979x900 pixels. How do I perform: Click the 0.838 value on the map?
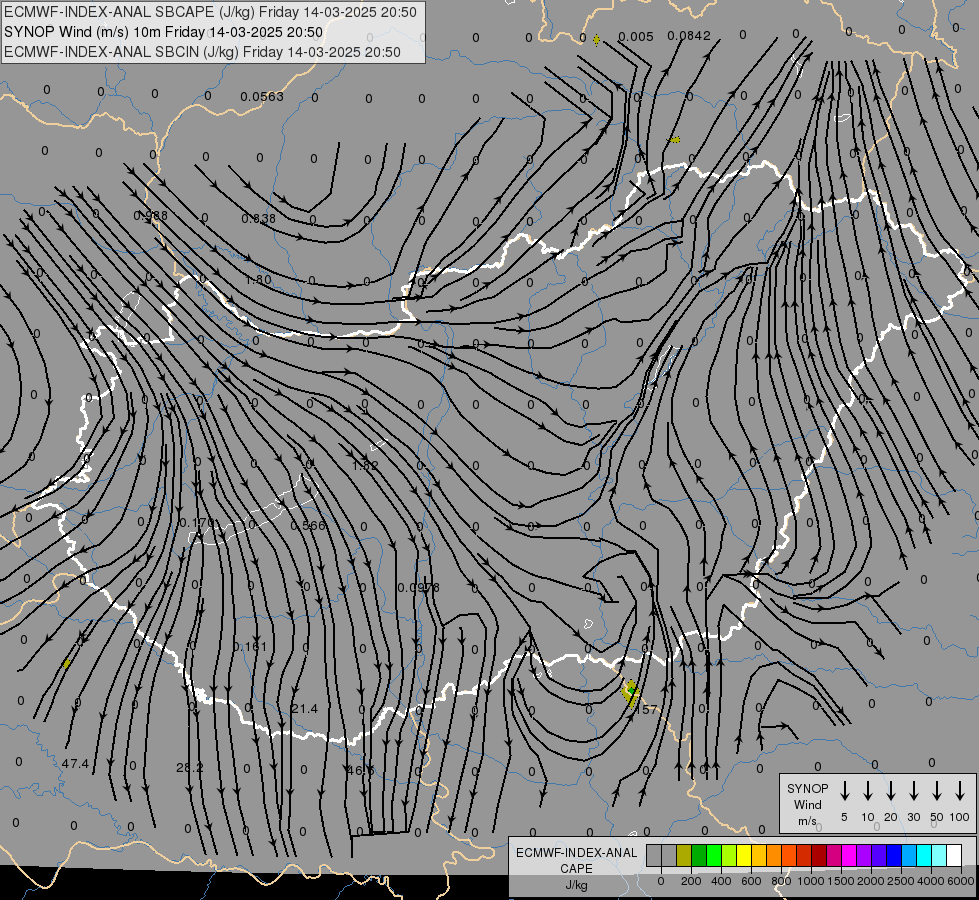click(x=258, y=218)
